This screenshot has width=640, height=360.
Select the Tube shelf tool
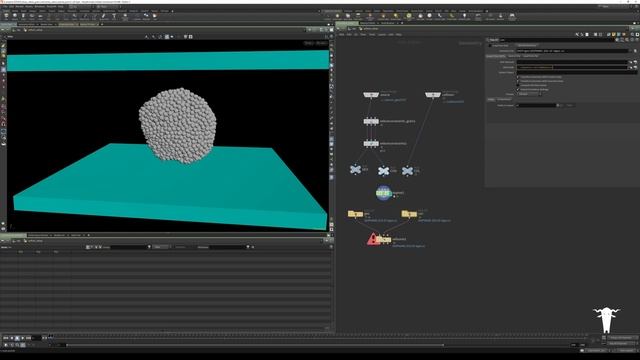click(23, 16)
